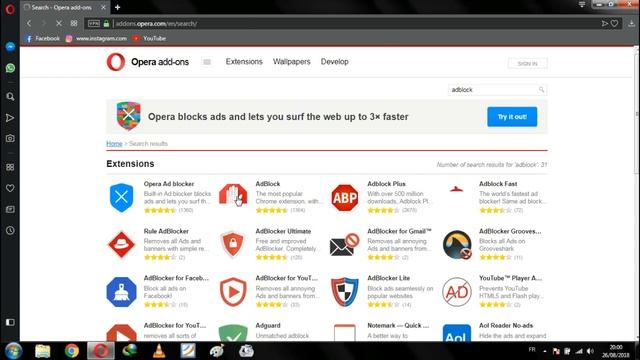Open the Develop menu item

(334, 62)
